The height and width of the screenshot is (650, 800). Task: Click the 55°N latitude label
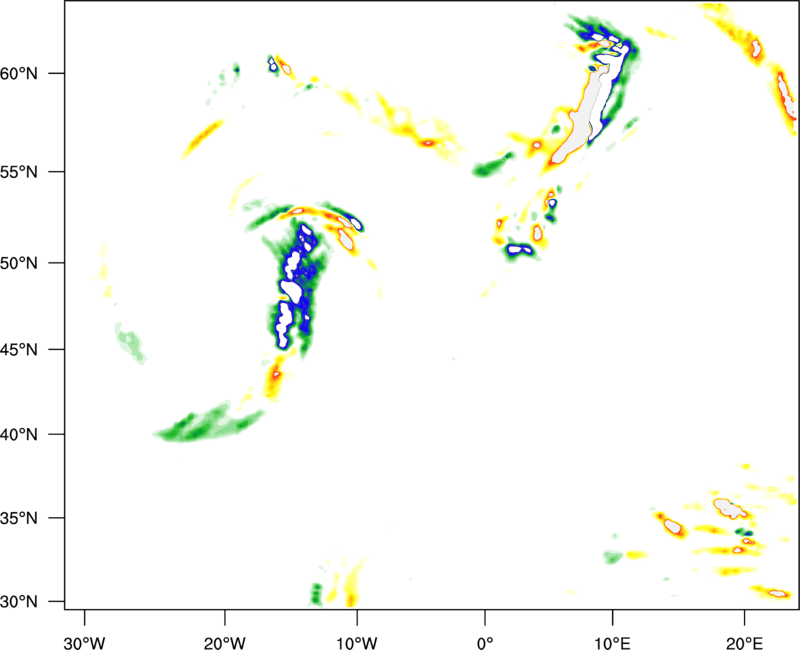click(x=19, y=172)
